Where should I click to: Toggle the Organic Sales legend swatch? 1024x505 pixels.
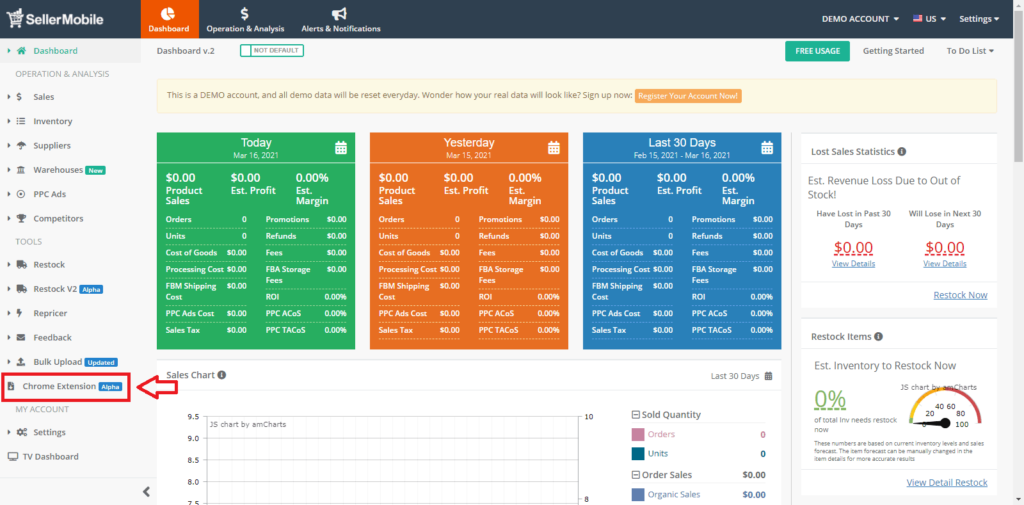click(637, 495)
